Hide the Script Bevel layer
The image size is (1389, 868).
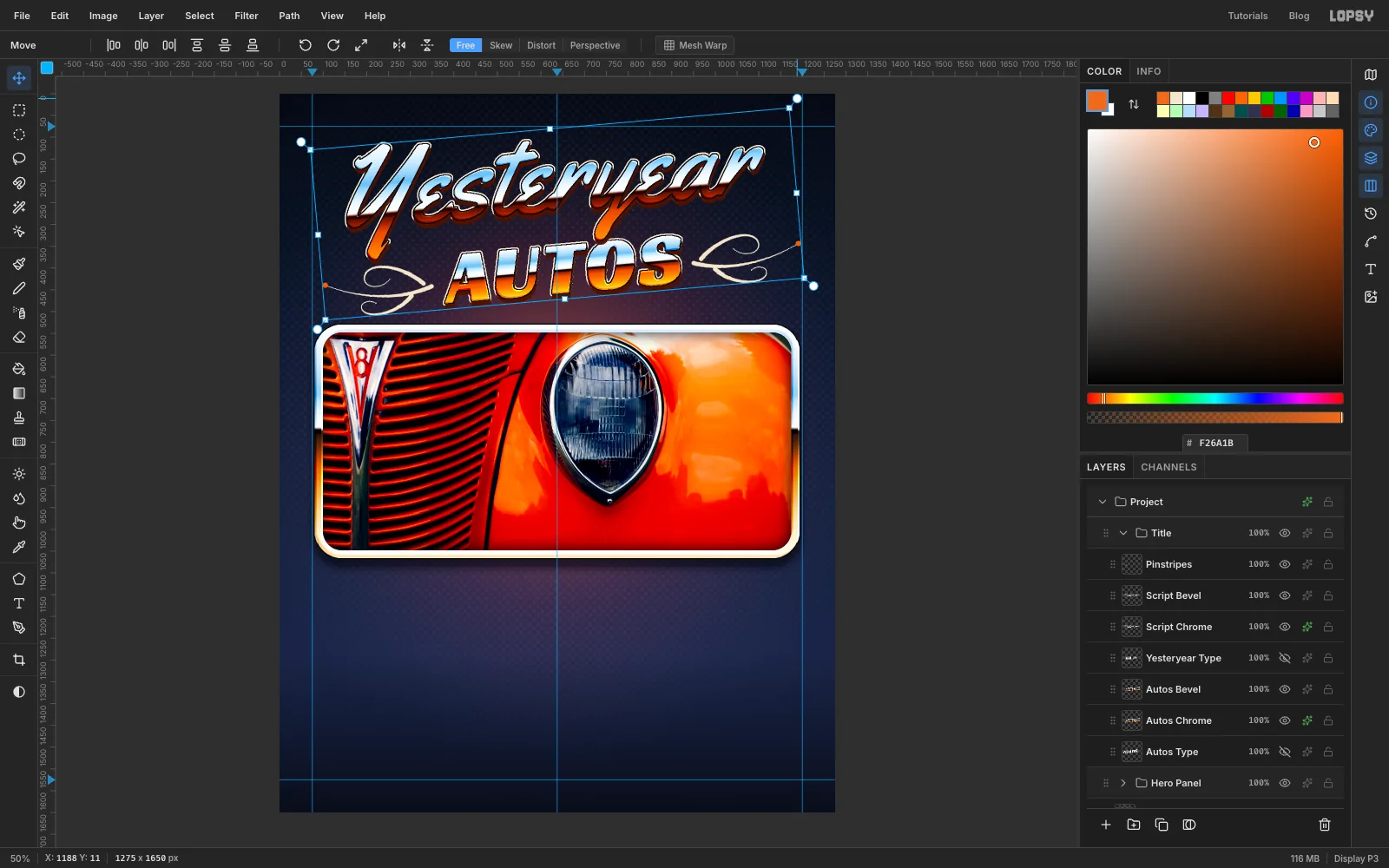[1285, 595]
